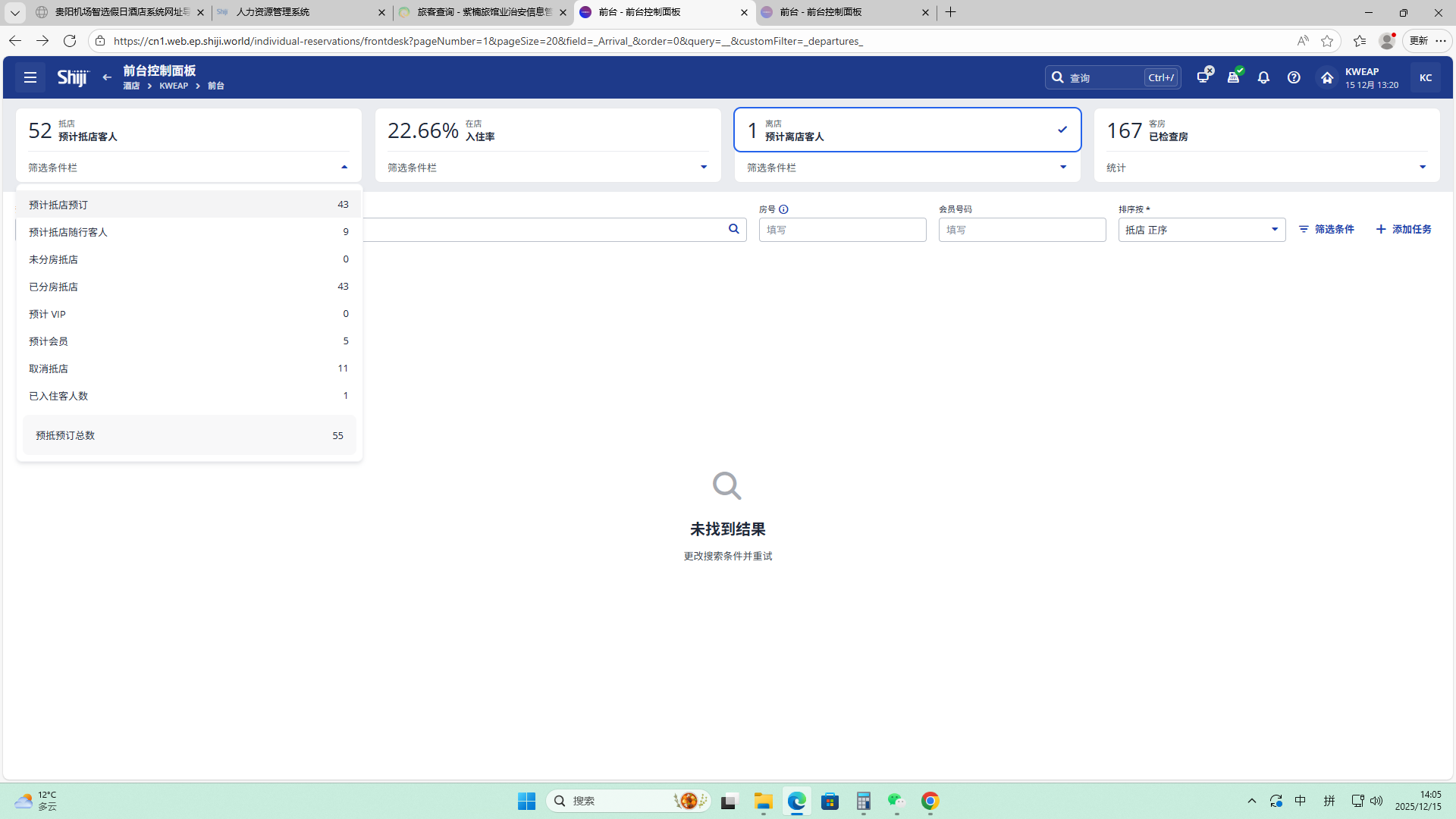Open the chat messages icon in header
Image resolution: width=1456 pixels, height=819 pixels.
pos(1203,77)
